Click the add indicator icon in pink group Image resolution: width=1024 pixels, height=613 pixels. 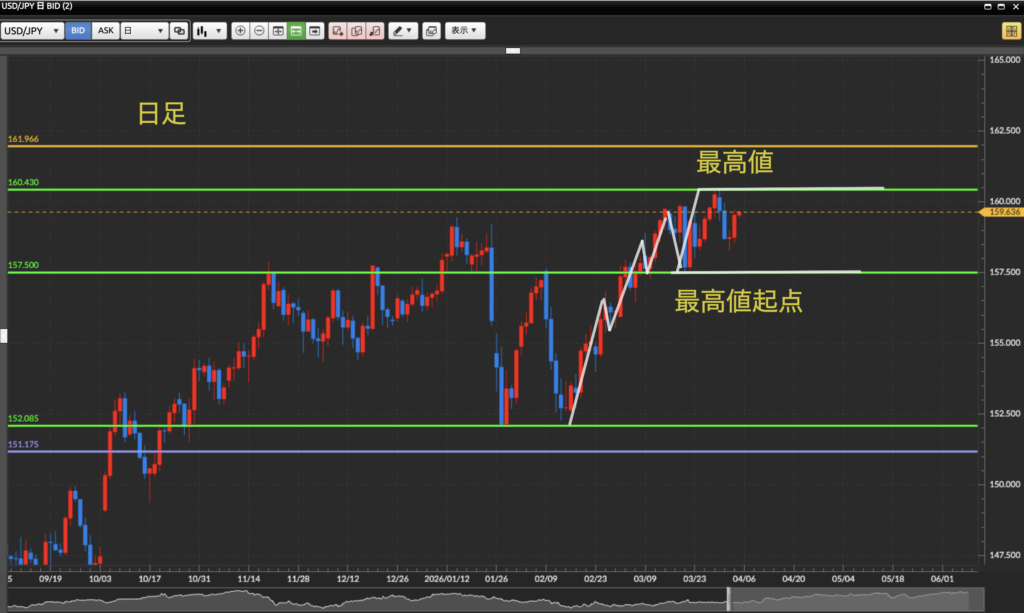click(338, 31)
